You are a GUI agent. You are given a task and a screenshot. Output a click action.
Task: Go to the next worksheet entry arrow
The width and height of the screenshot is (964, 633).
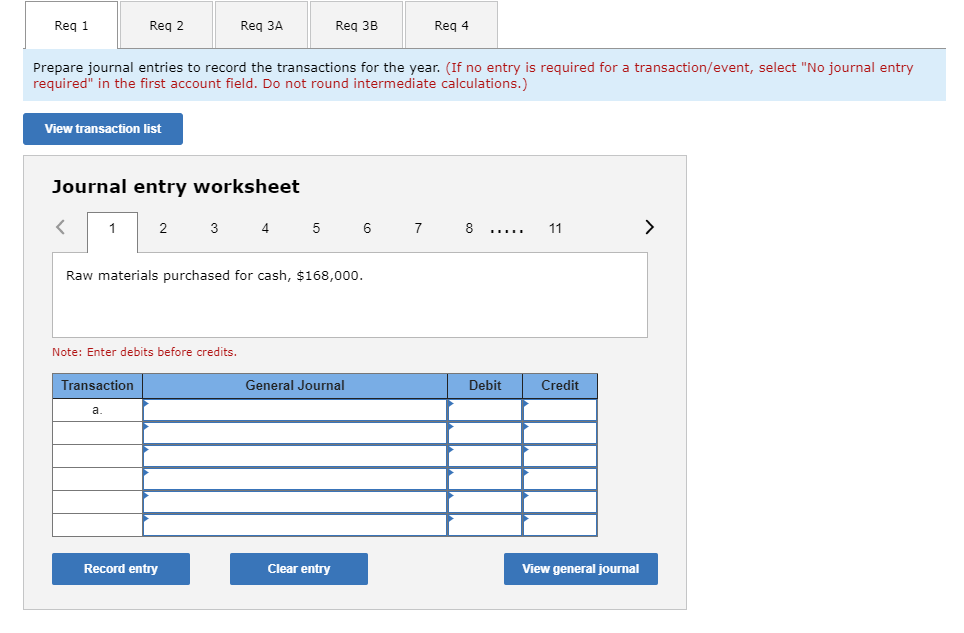649,227
